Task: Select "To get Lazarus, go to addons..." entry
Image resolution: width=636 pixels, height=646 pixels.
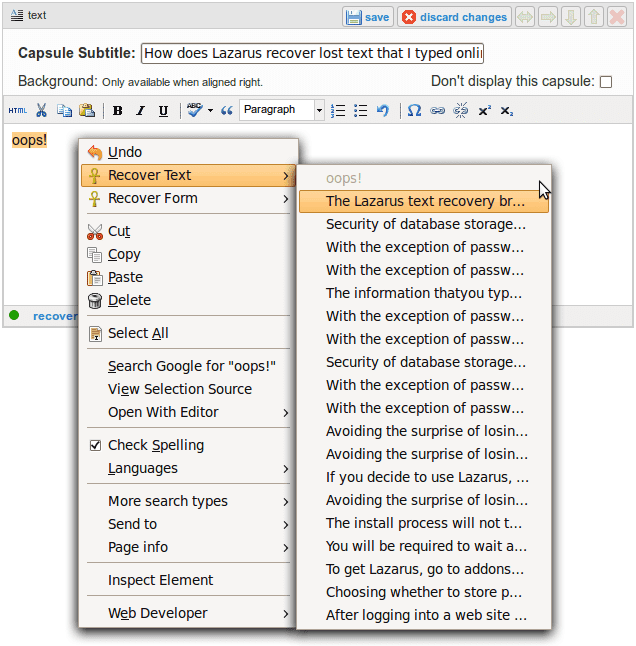Action: tap(424, 569)
